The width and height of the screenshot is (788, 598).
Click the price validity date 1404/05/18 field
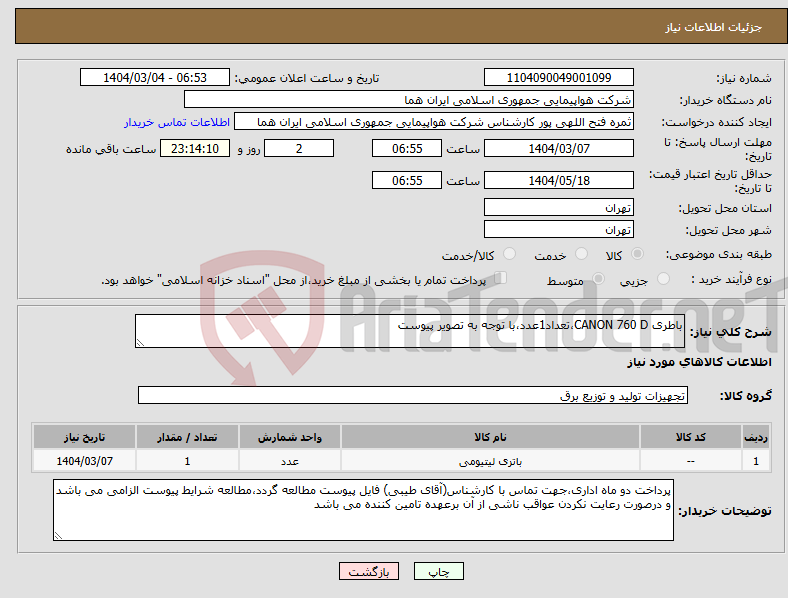559,180
